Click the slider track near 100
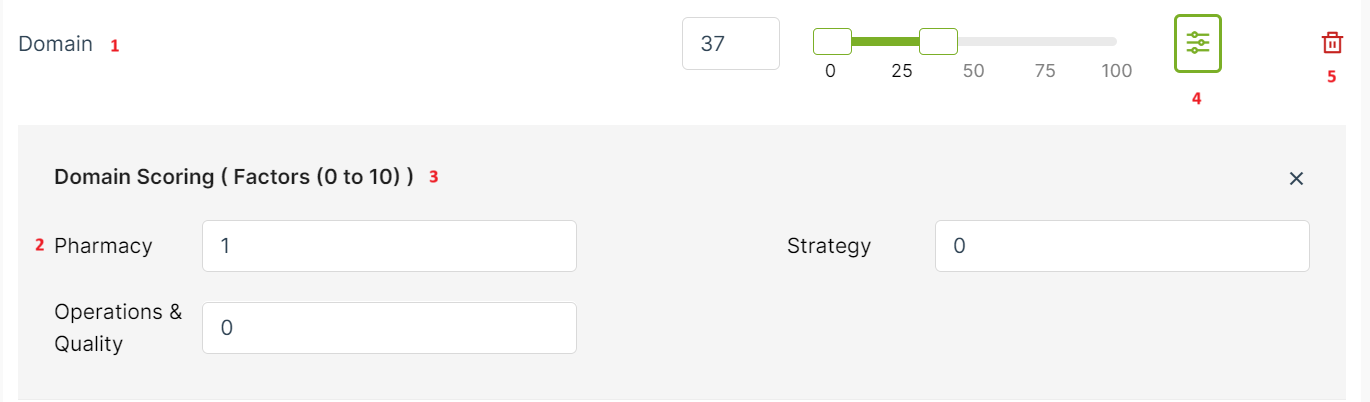The width and height of the screenshot is (1370, 402). 1112,41
